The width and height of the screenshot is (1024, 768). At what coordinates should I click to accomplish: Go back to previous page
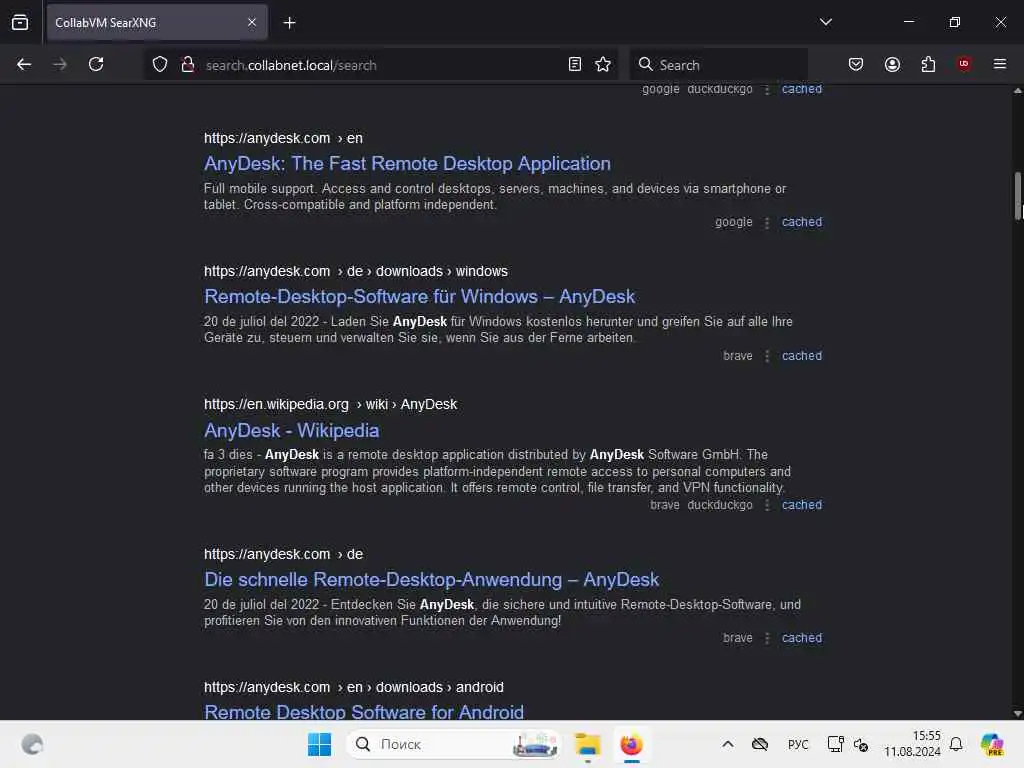pos(24,65)
